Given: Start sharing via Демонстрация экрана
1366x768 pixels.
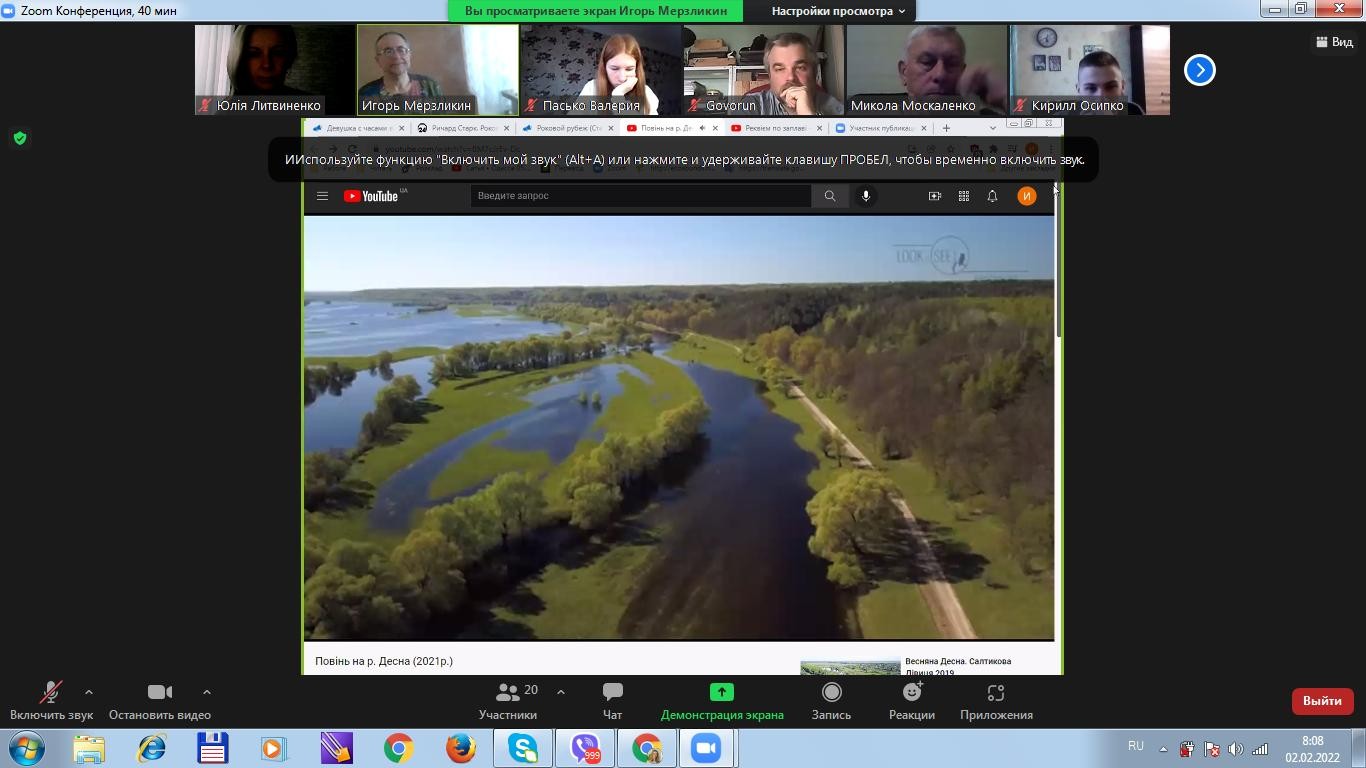Looking at the screenshot, I should point(722,700).
